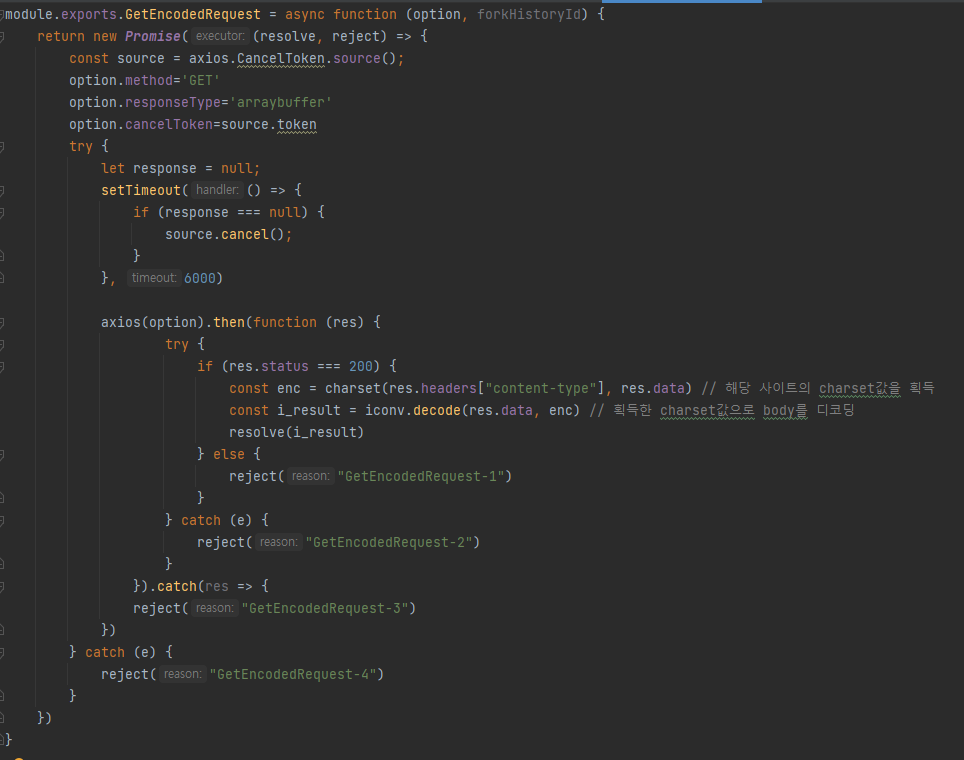Viewport: 964px width, 760px height.
Task: Click 'status' in res.status
Action: (x=285, y=366)
